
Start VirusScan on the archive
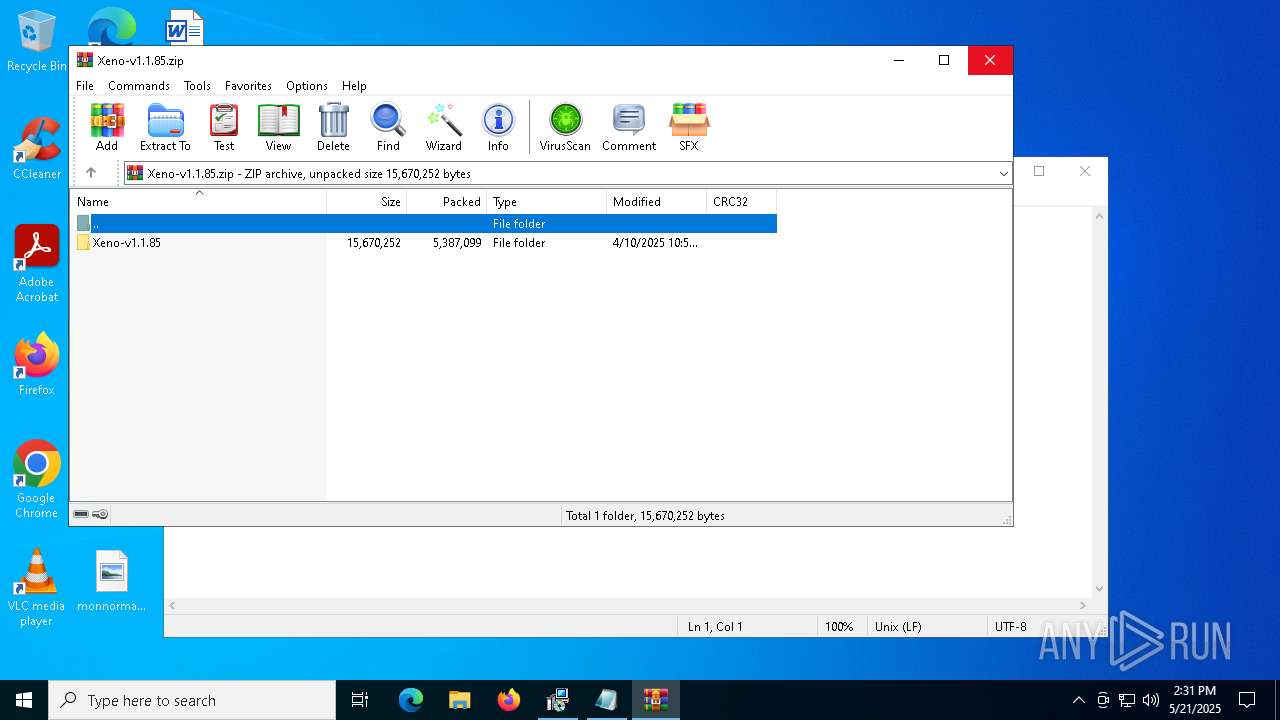point(565,127)
